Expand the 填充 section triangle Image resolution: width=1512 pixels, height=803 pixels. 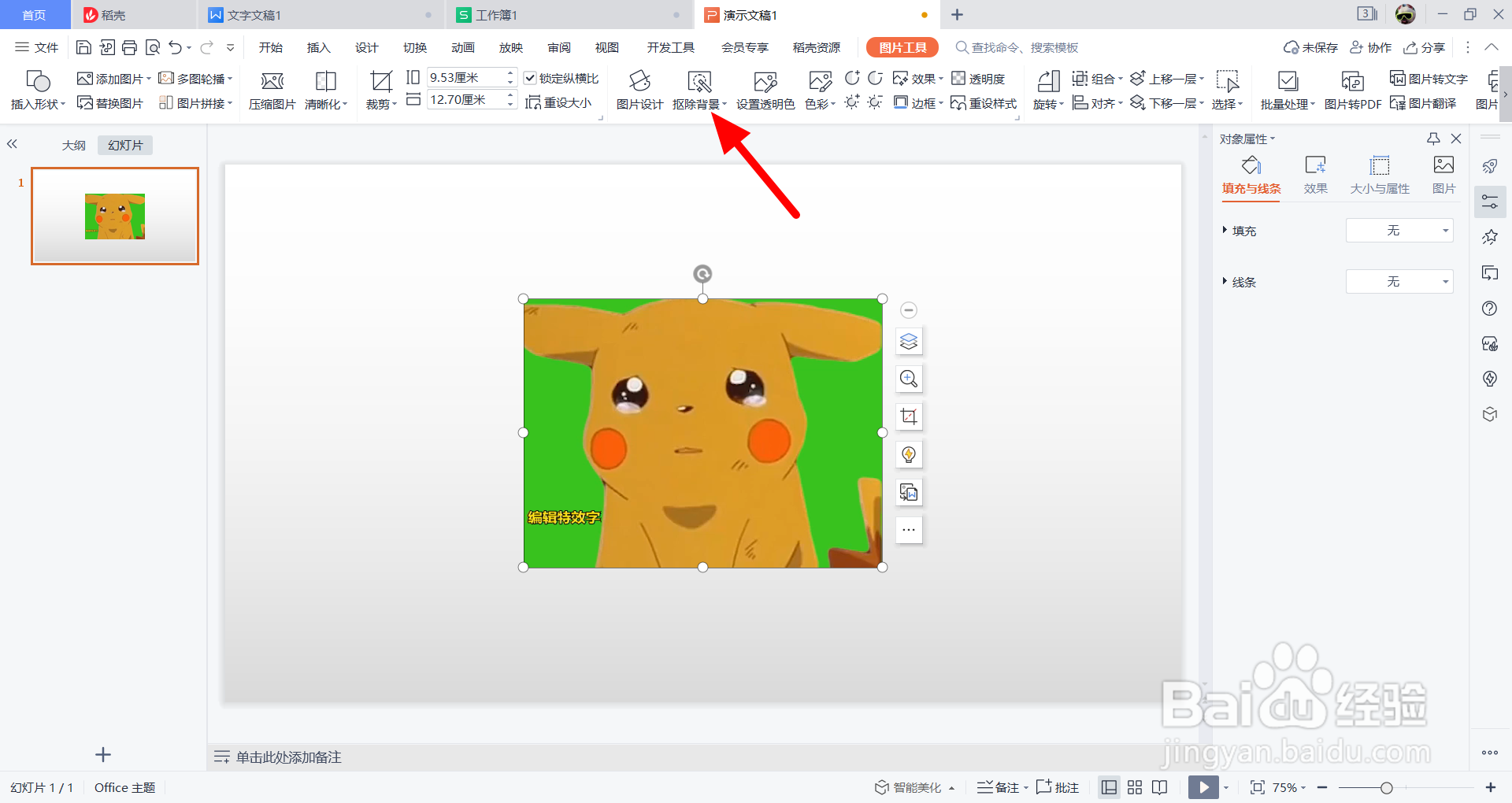1225,230
